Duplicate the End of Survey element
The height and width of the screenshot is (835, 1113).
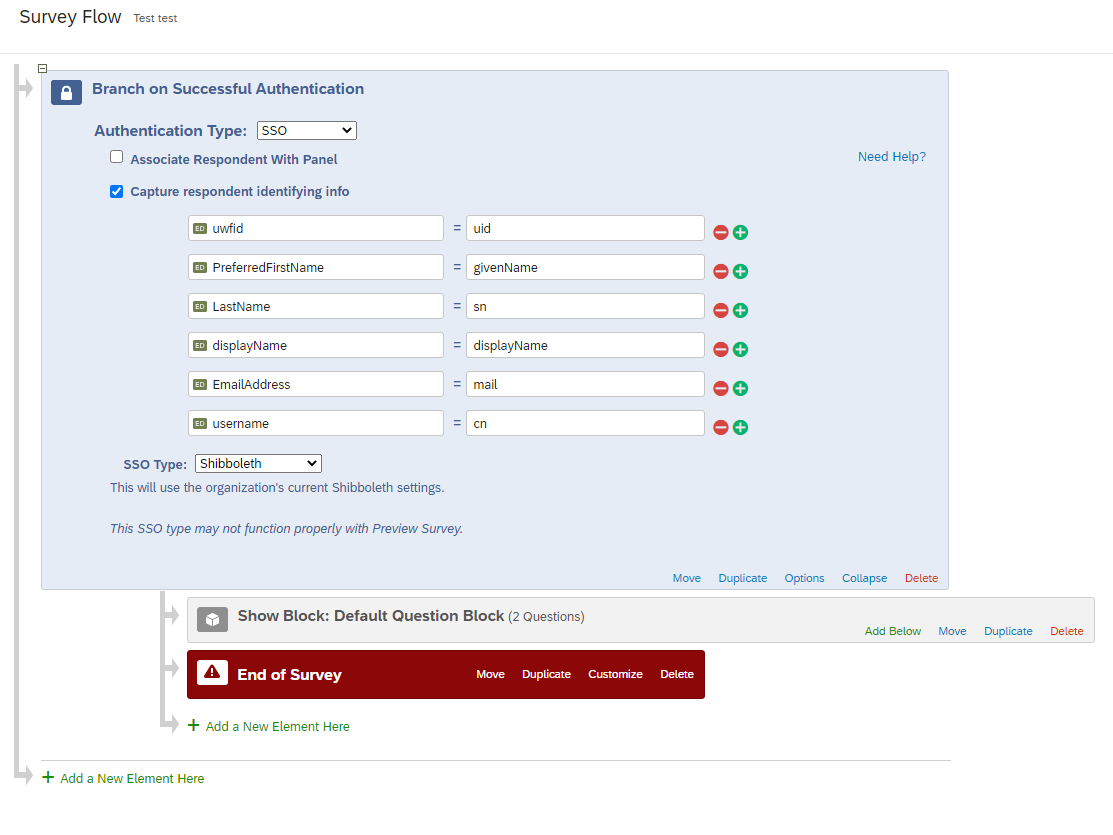(x=546, y=675)
